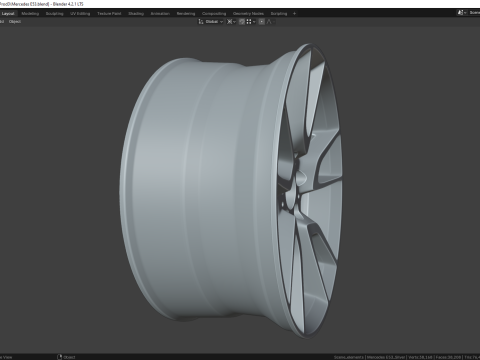Switch to the Rendering workspace
The width and height of the screenshot is (480, 360).
click(186, 14)
